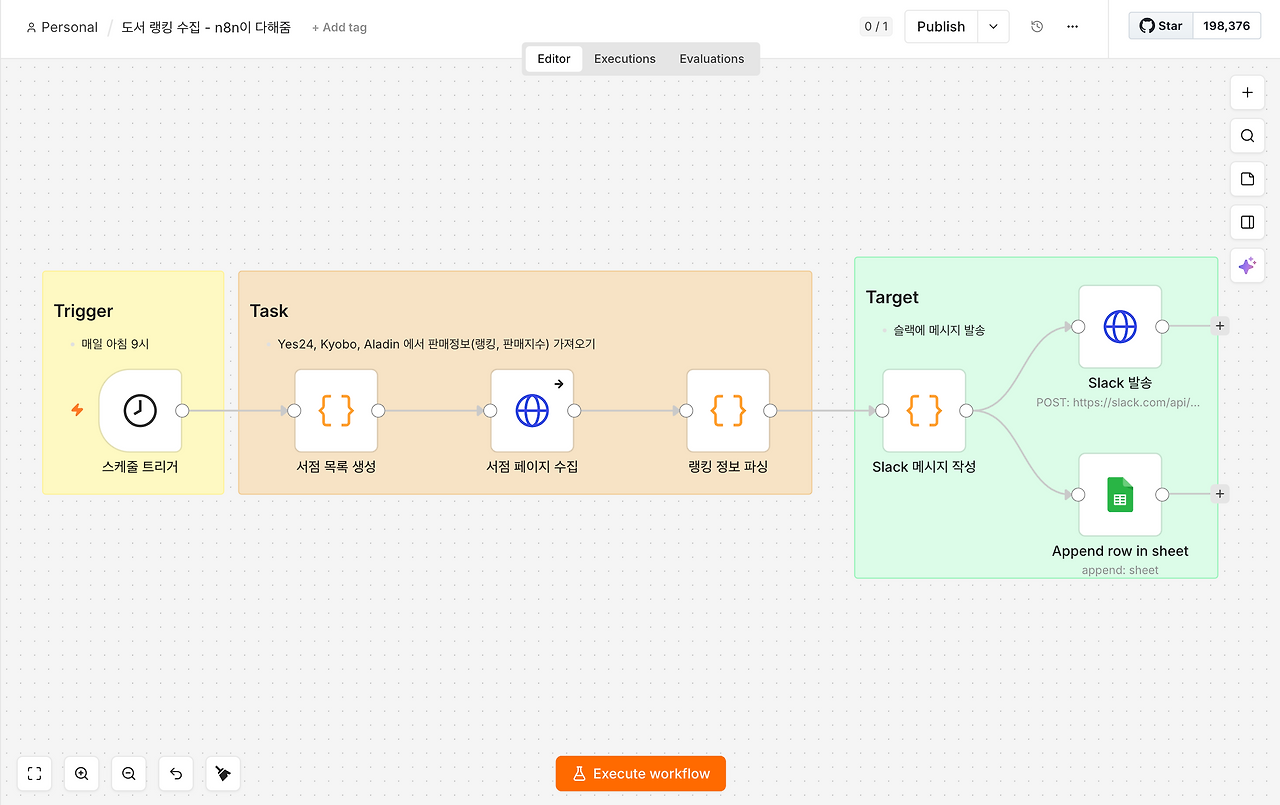This screenshot has width=1280, height=805.
Task: Click the 'POST: https://slack.com/api/...' subtitle
Action: (1118, 402)
